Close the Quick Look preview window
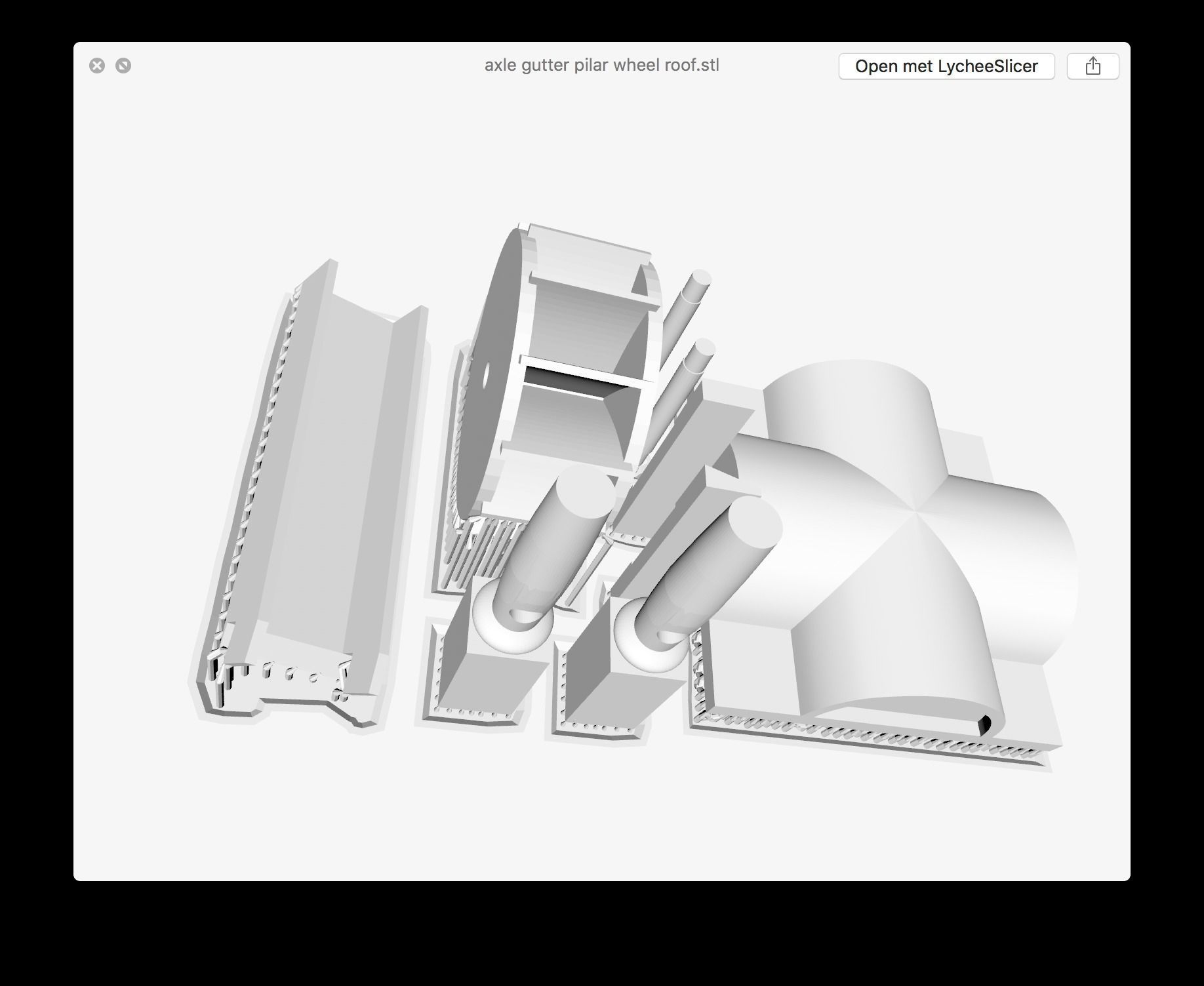This screenshot has height=986, width=1204. click(x=97, y=66)
